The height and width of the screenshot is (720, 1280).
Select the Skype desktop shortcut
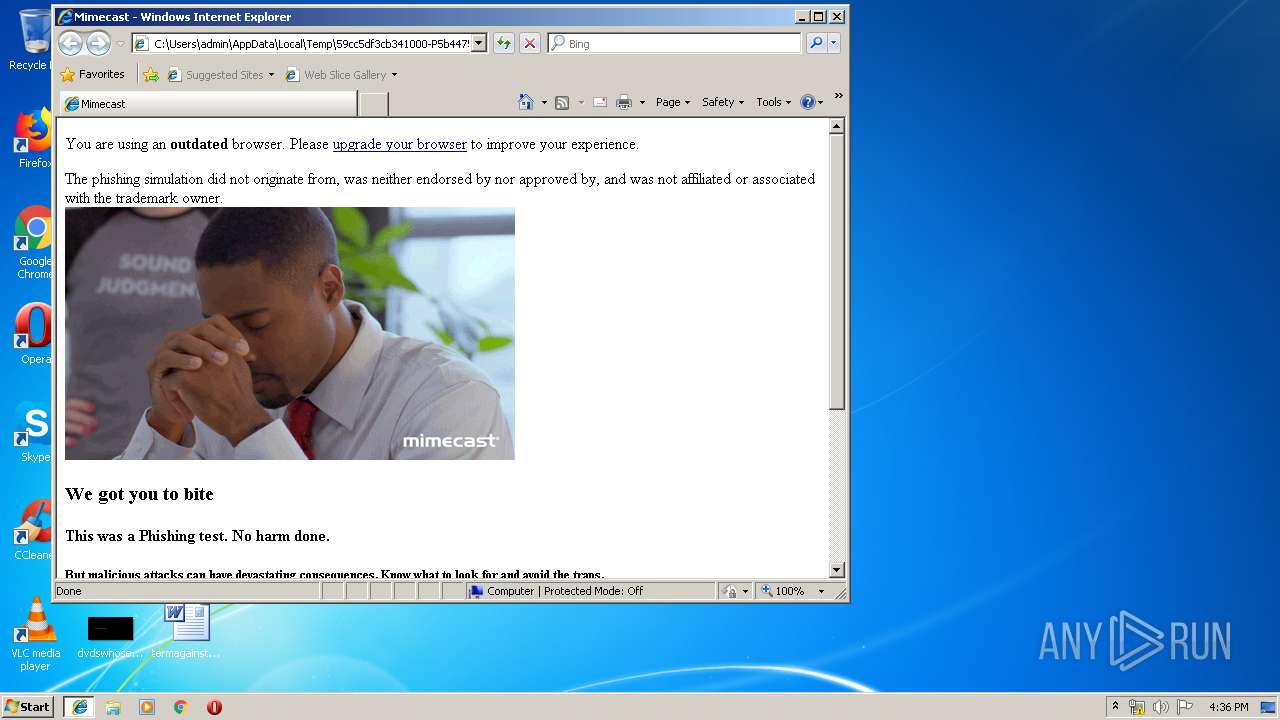pos(34,431)
